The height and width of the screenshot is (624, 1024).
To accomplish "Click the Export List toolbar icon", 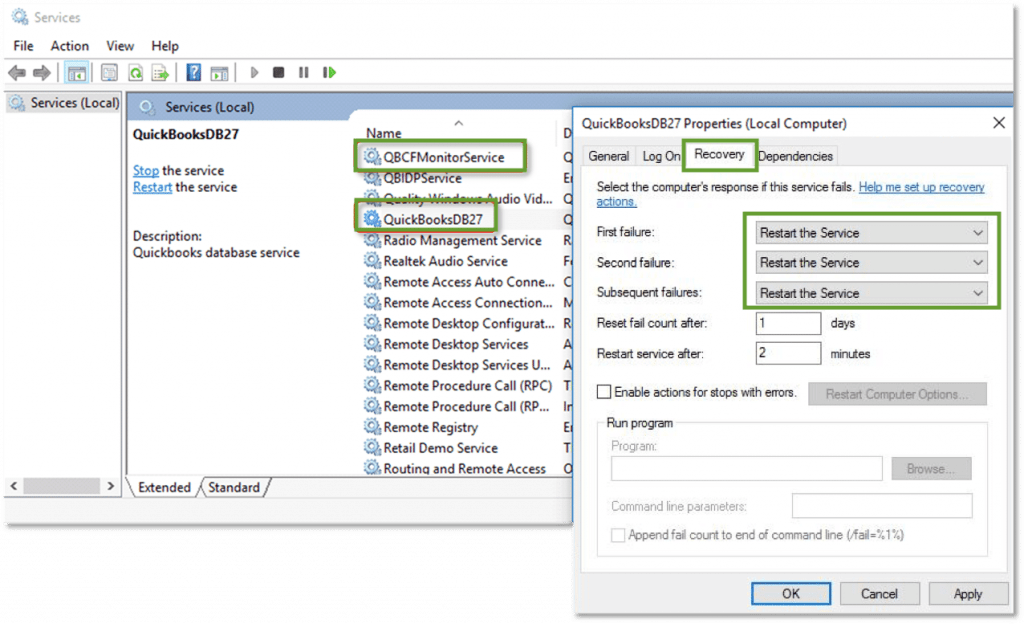I will pos(160,72).
